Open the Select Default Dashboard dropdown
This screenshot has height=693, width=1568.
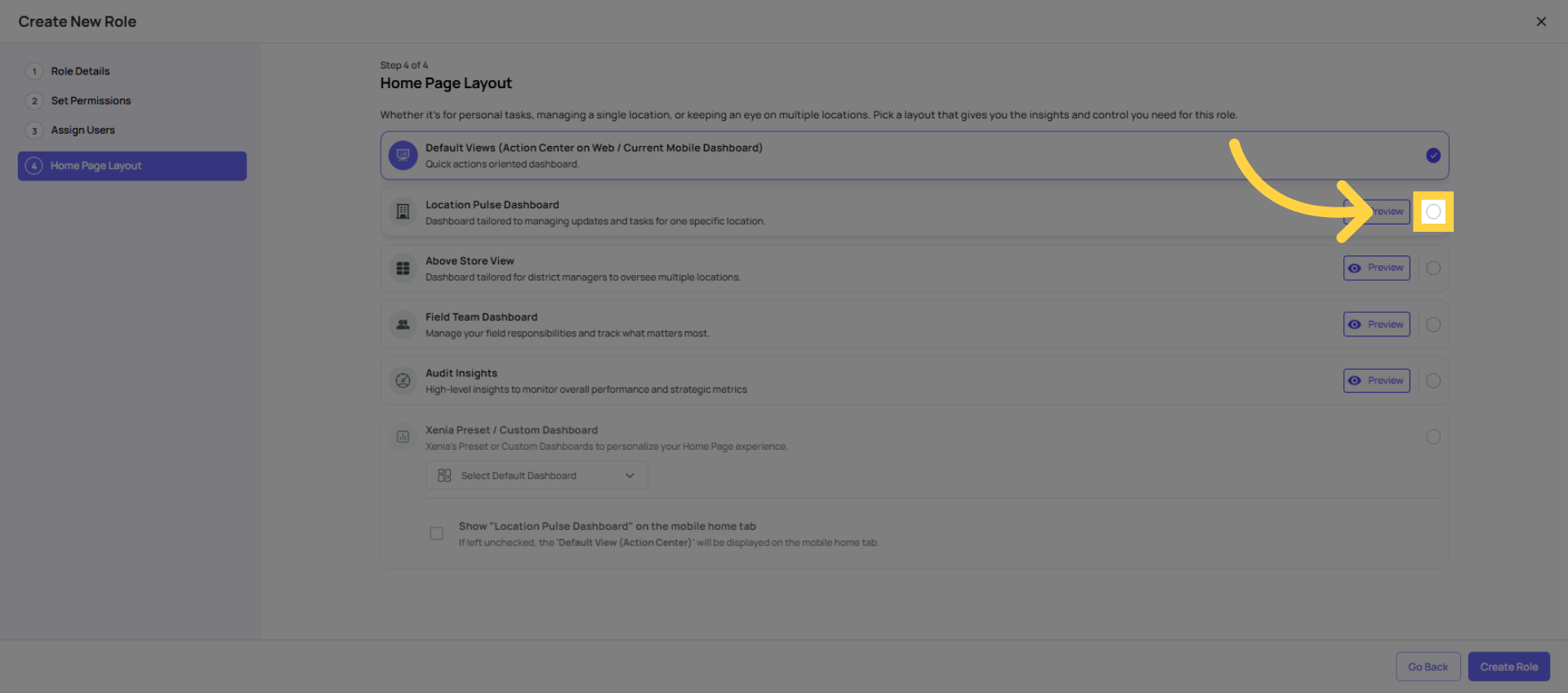point(537,475)
